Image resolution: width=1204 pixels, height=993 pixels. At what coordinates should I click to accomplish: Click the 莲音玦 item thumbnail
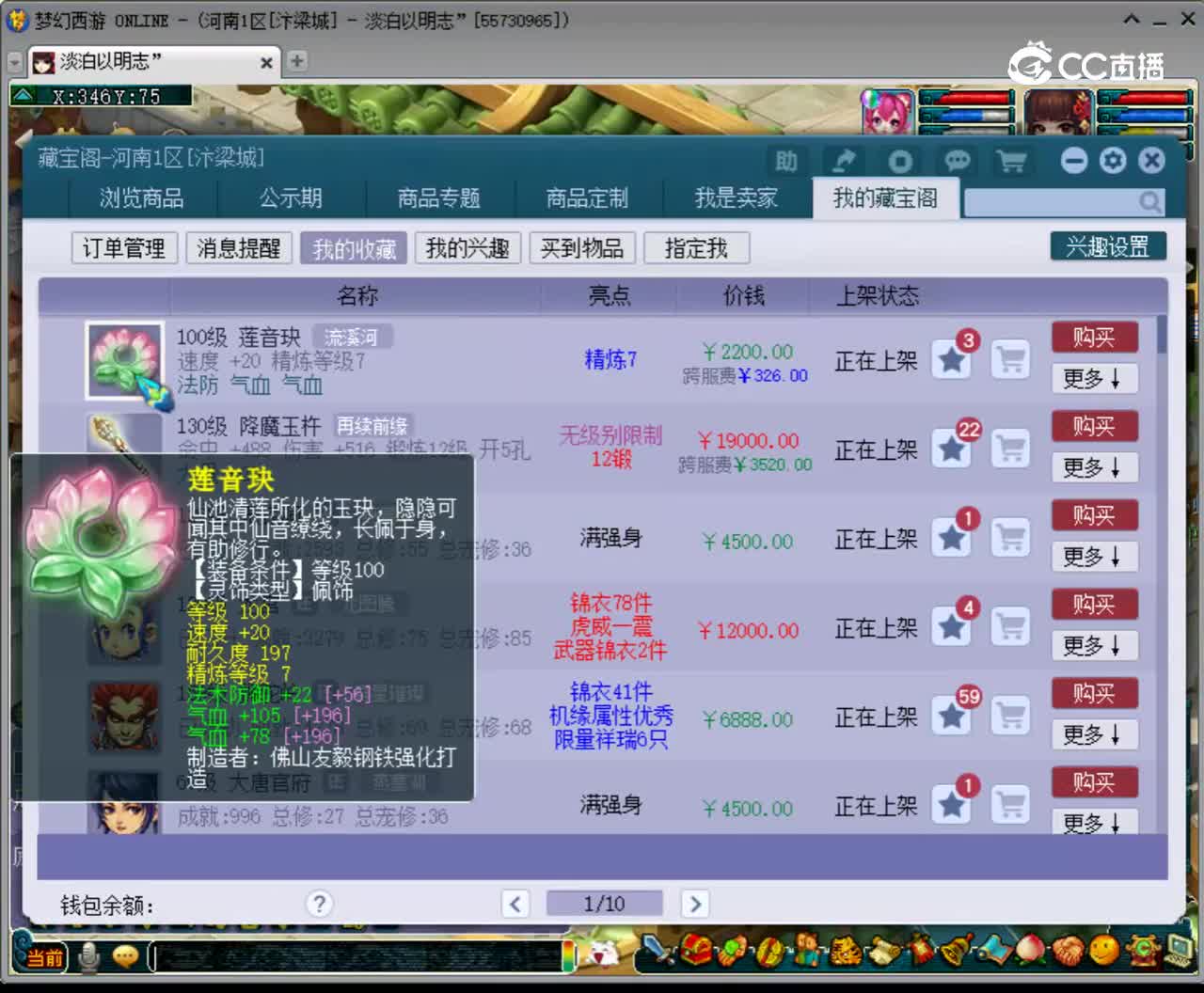pyautogui.click(x=123, y=360)
